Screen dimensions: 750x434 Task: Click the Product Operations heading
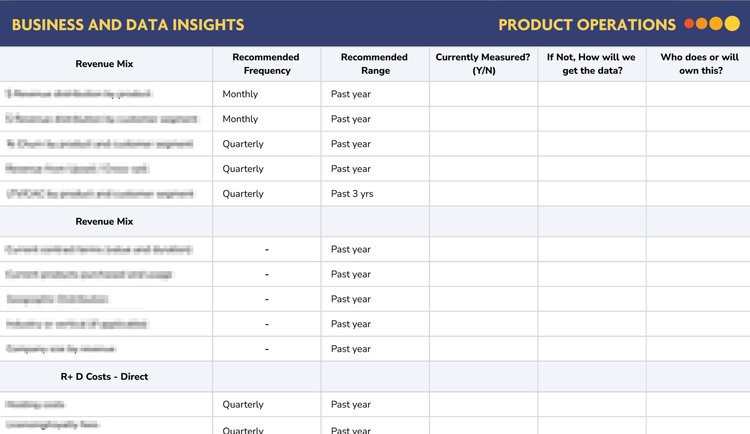(x=587, y=24)
